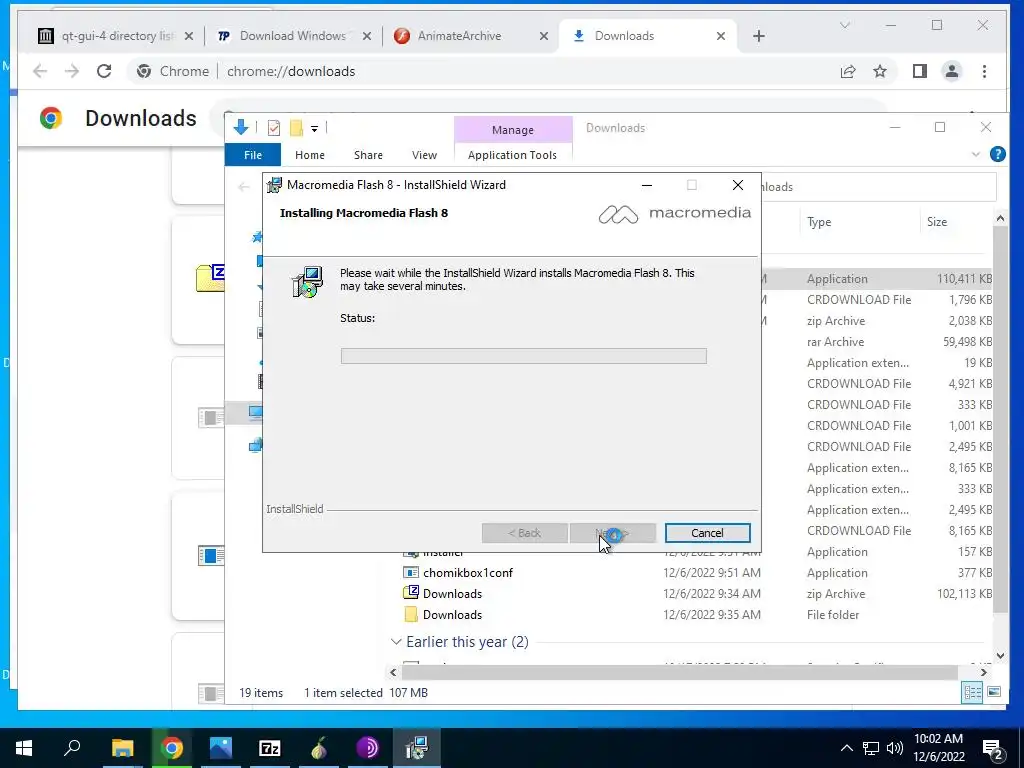Click Explorer vertical scrollbar down arrow
The width and height of the screenshot is (1024, 768).
click(1000, 656)
